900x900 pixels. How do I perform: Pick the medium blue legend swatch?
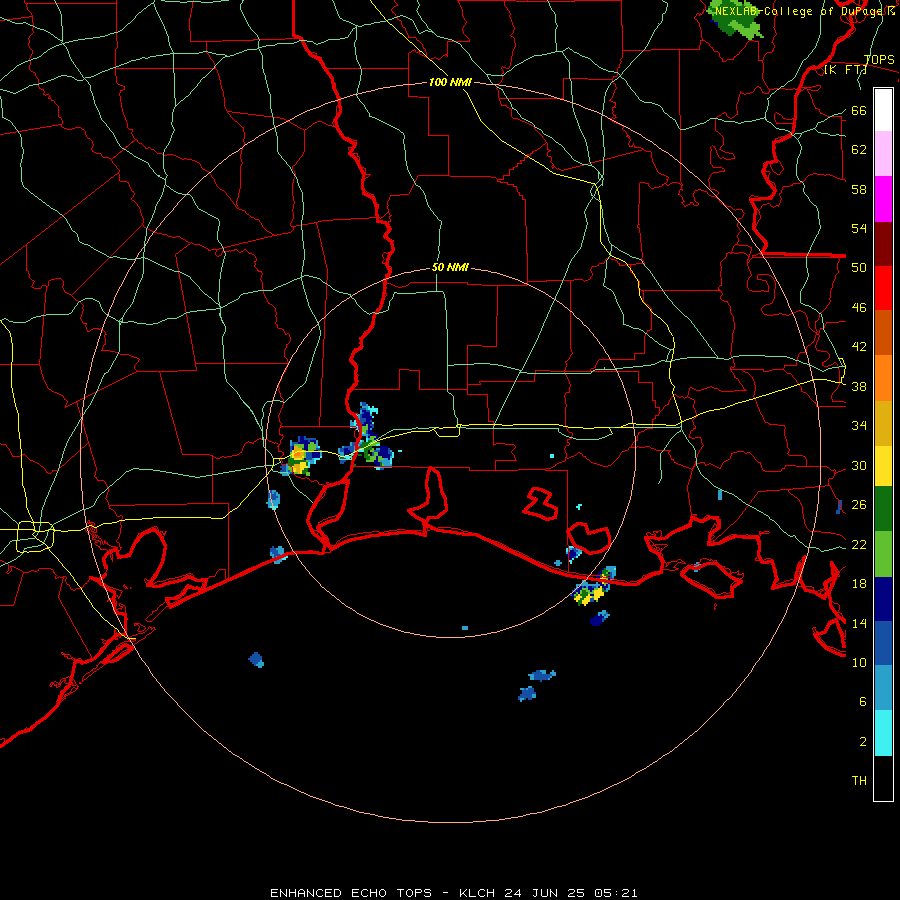[883, 643]
